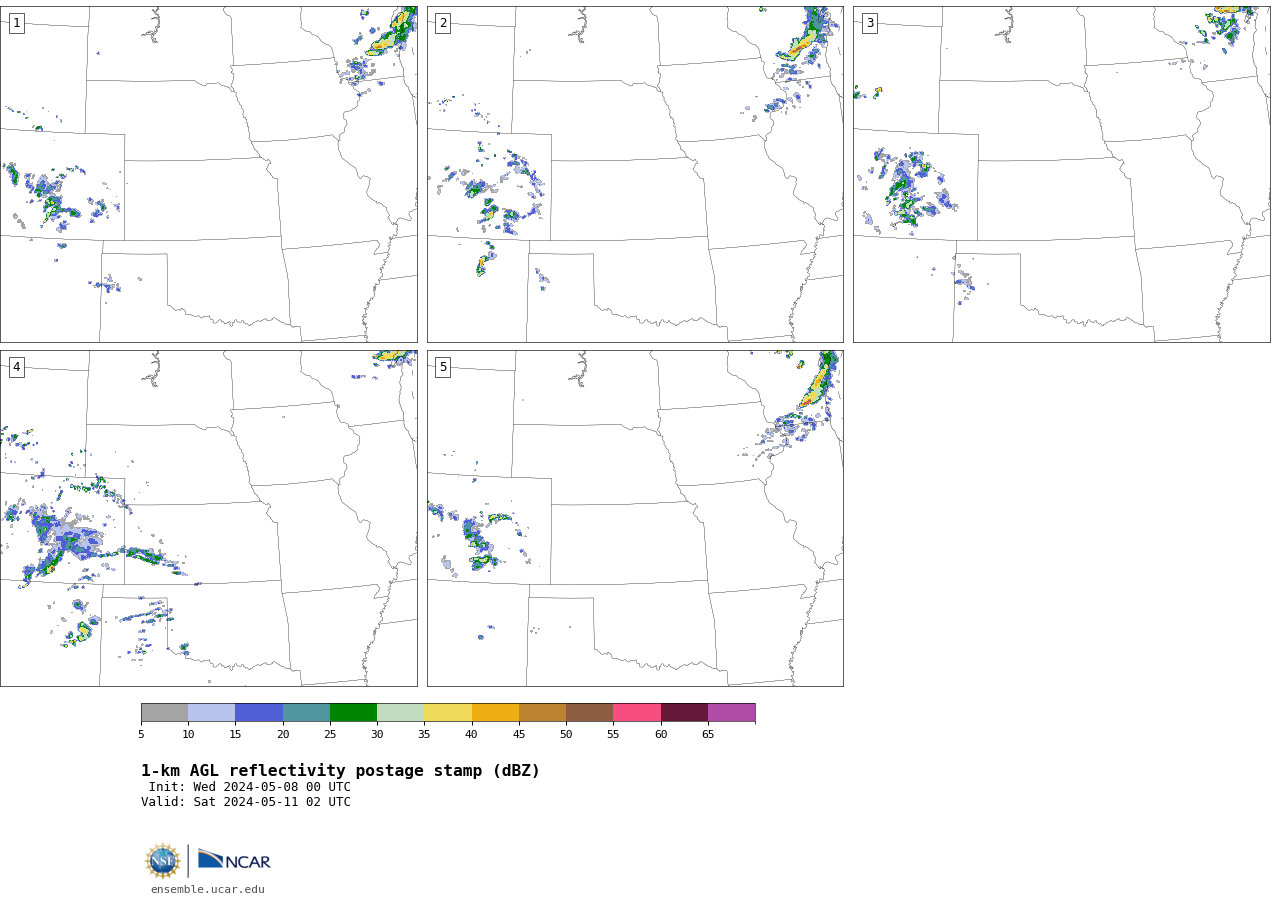Click the panel number label 5
Image resolution: width=1280 pixels, height=901 pixels.
pyautogui.click(x=443, y=367)
